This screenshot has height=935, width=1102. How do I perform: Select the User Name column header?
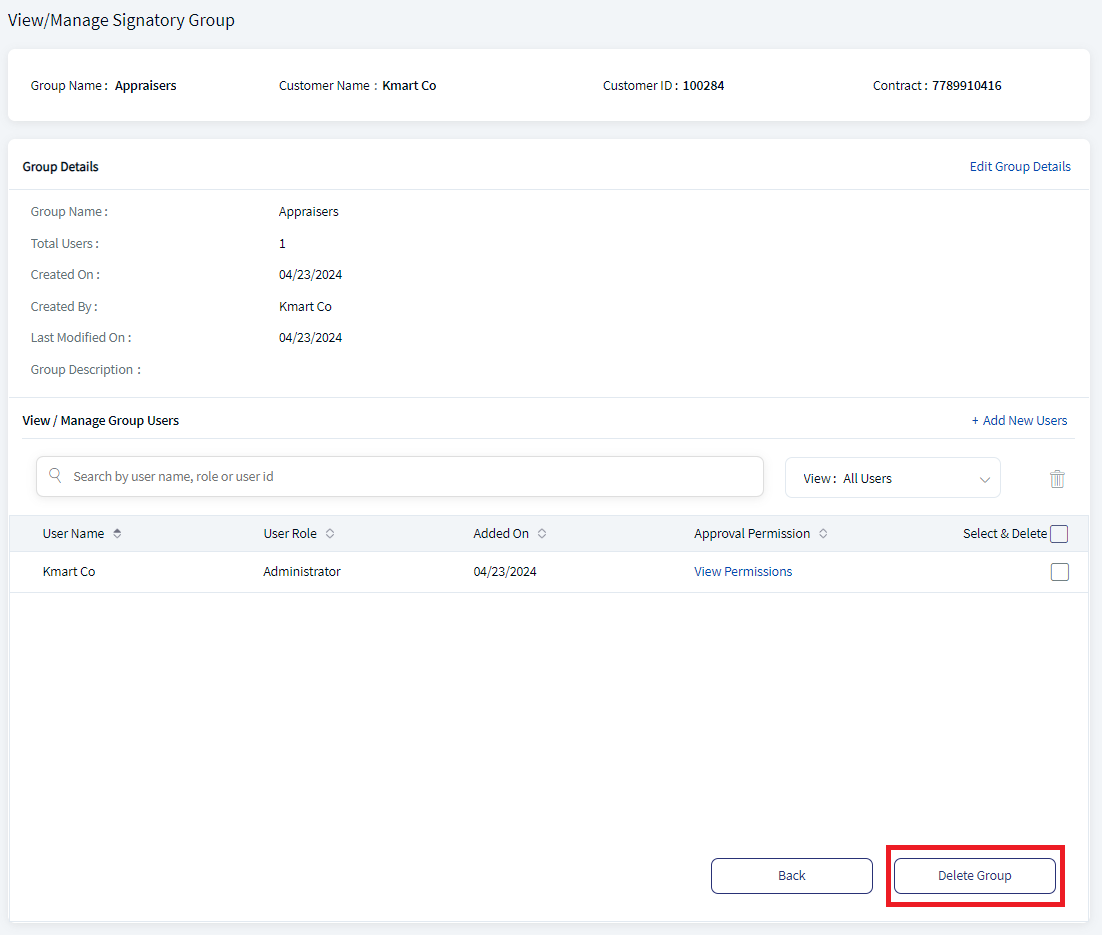tap(73, 534)
